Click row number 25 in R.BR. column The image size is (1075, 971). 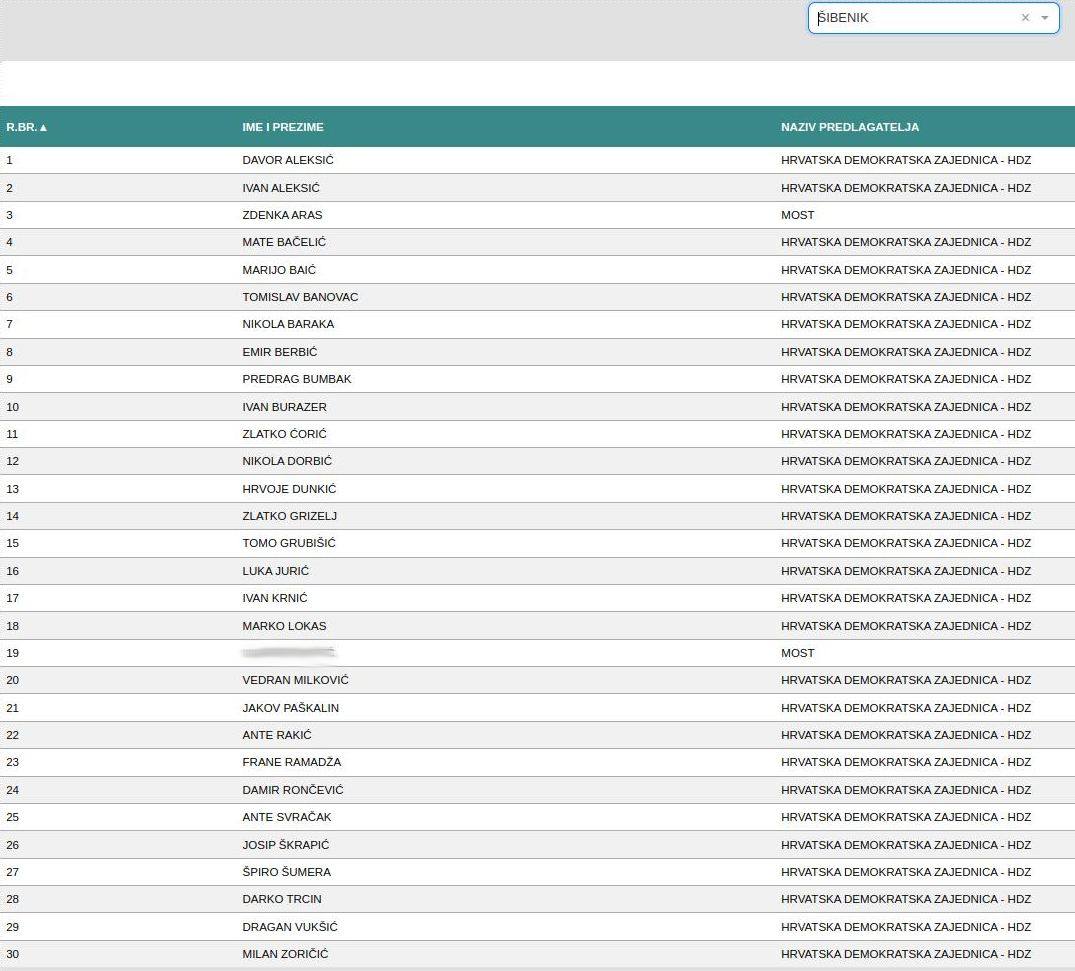[12, 817]
